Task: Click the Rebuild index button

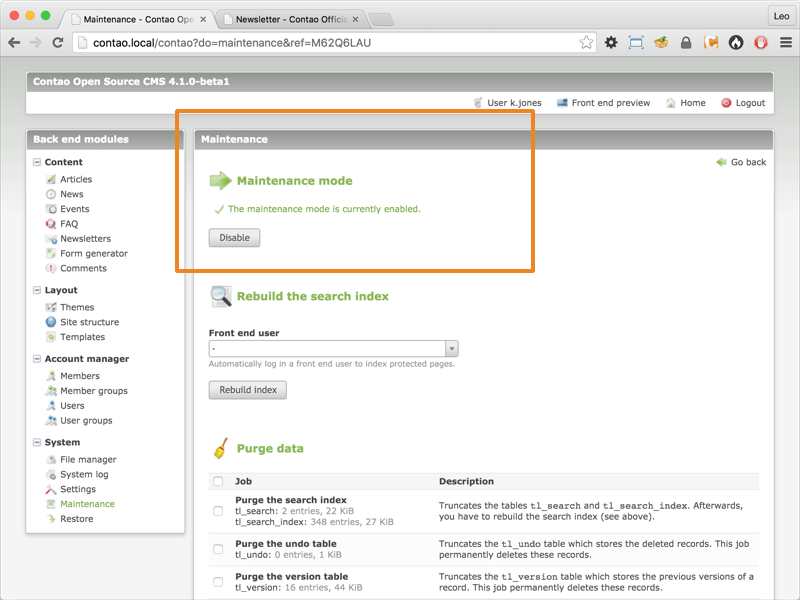Action: 248,390
